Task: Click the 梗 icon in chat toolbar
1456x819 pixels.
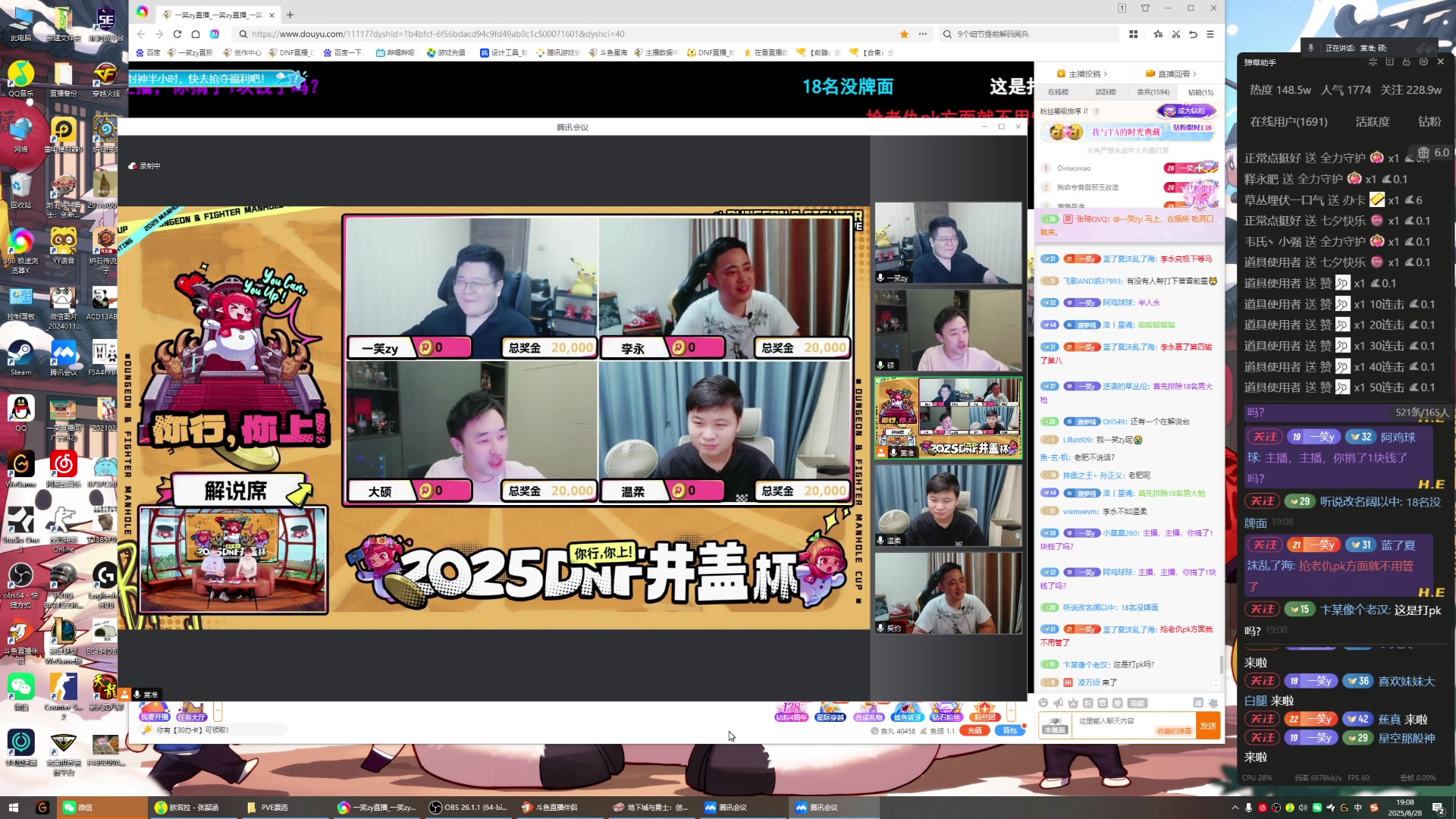Action: click(1117, 703)
